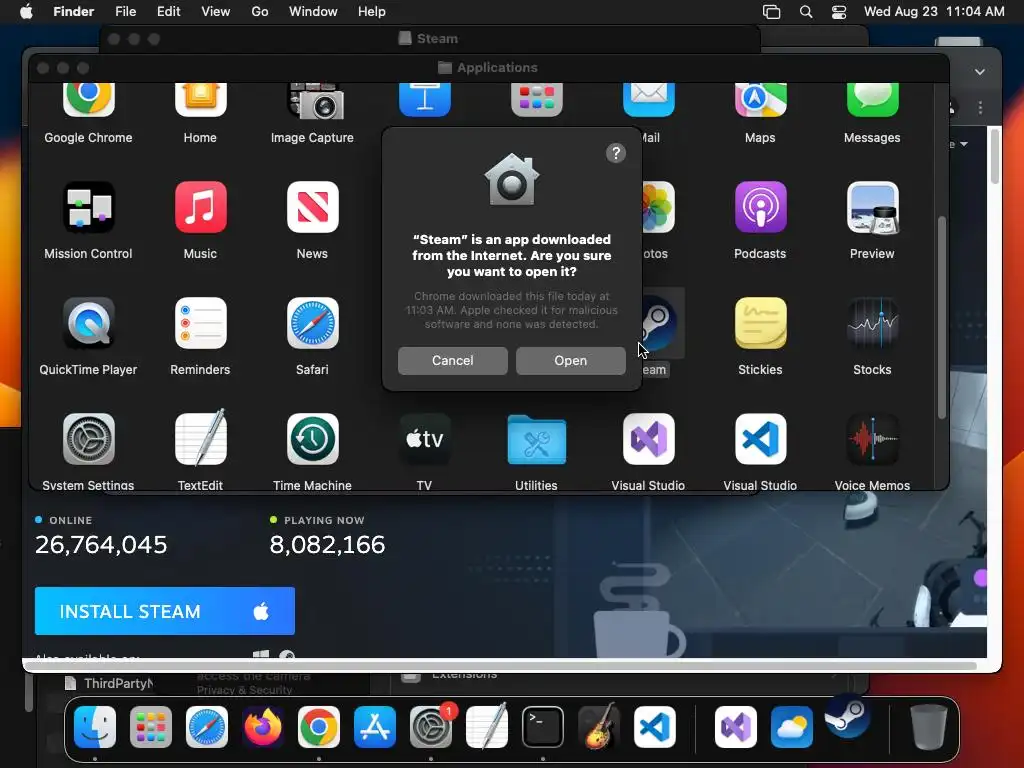Open the Utilities folder
Viewport: 1024px width, 768px height.
[536, 440]
